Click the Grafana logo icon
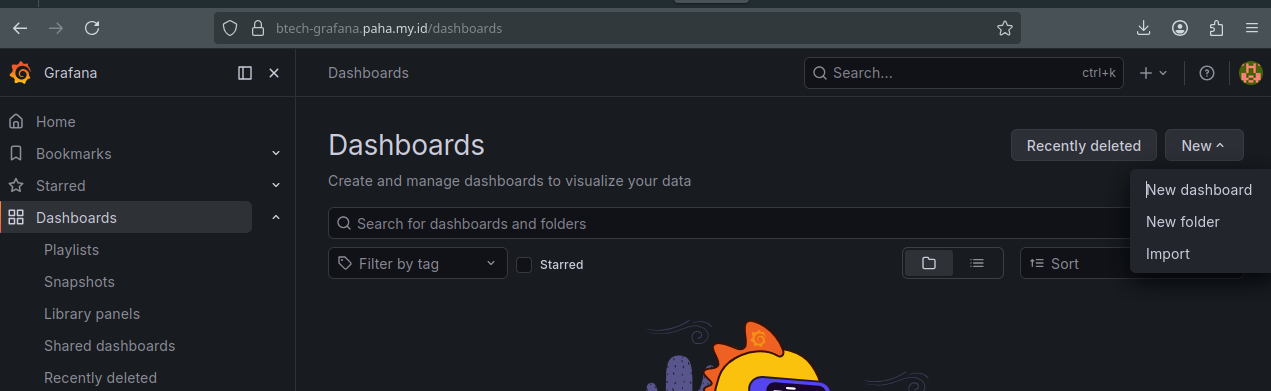The width and height of the screenshot is (1271, 391). pos(20,73)
